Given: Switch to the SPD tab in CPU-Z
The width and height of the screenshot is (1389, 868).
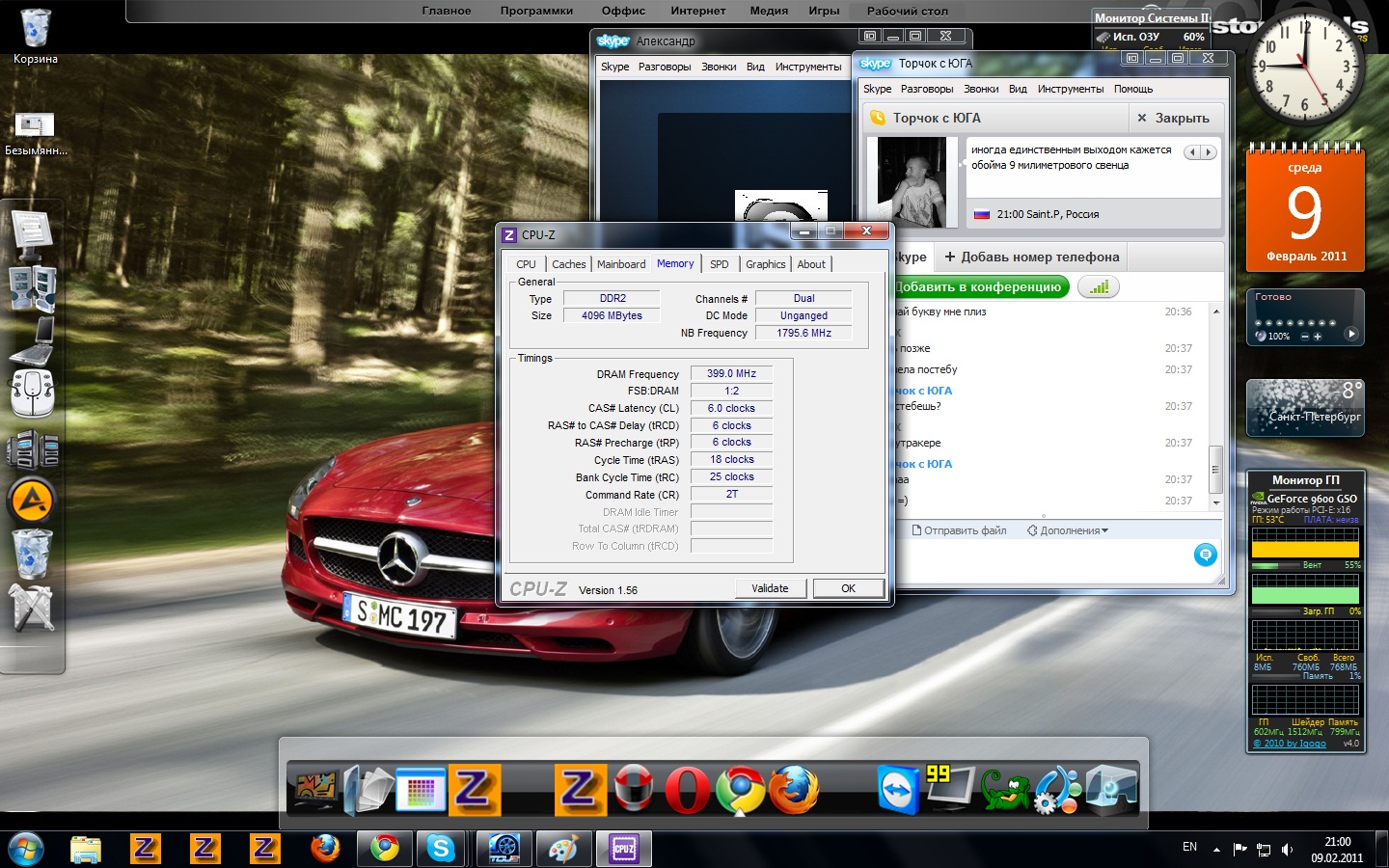Looking at the screenshot, I should point(720,264).
